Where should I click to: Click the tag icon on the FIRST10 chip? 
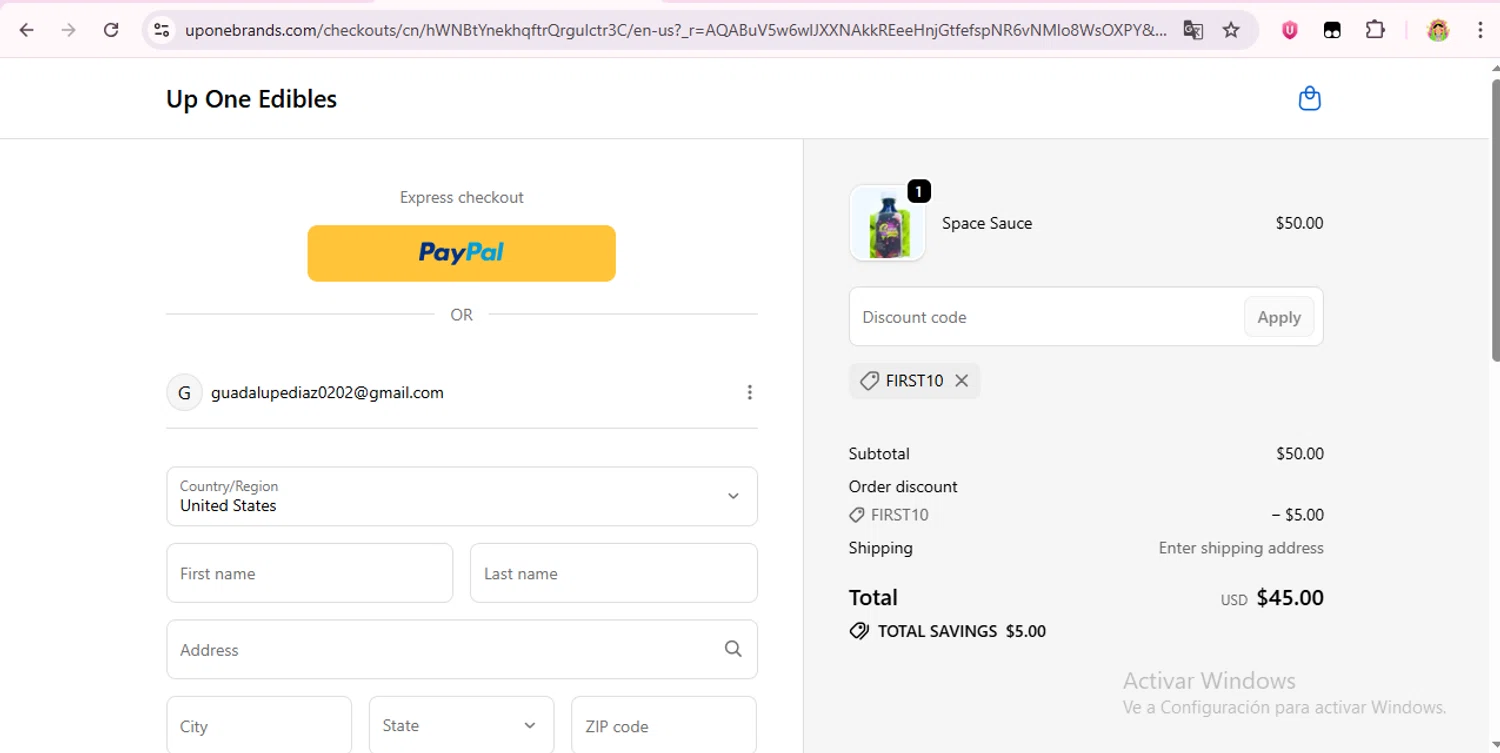(870, 380)
